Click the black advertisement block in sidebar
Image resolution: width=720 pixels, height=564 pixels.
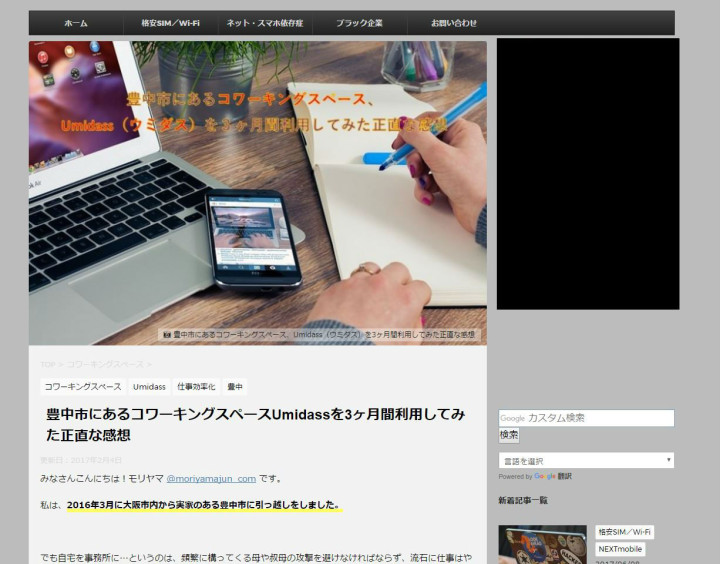tap(588, 174)
